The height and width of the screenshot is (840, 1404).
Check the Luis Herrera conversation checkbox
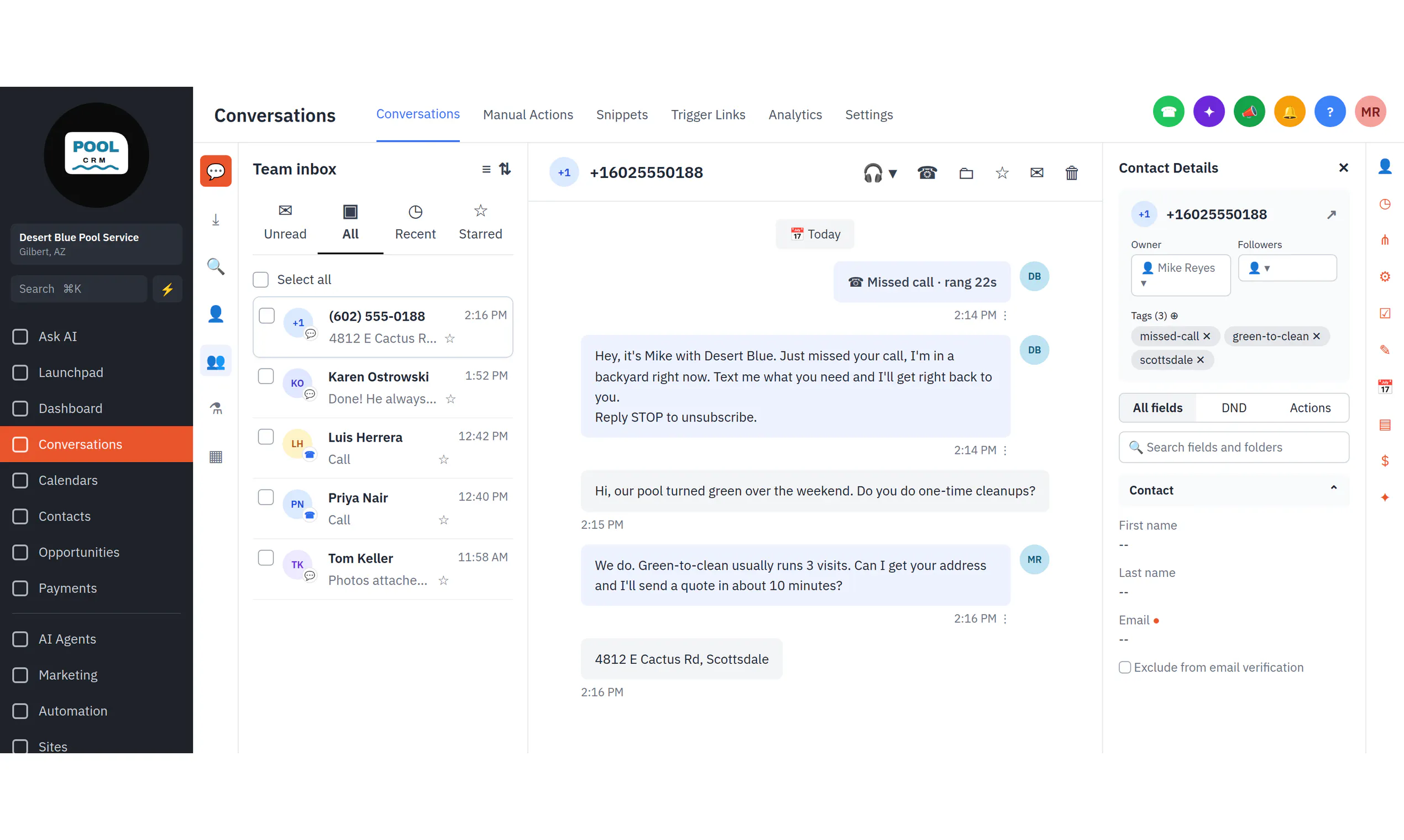point(265,437)
